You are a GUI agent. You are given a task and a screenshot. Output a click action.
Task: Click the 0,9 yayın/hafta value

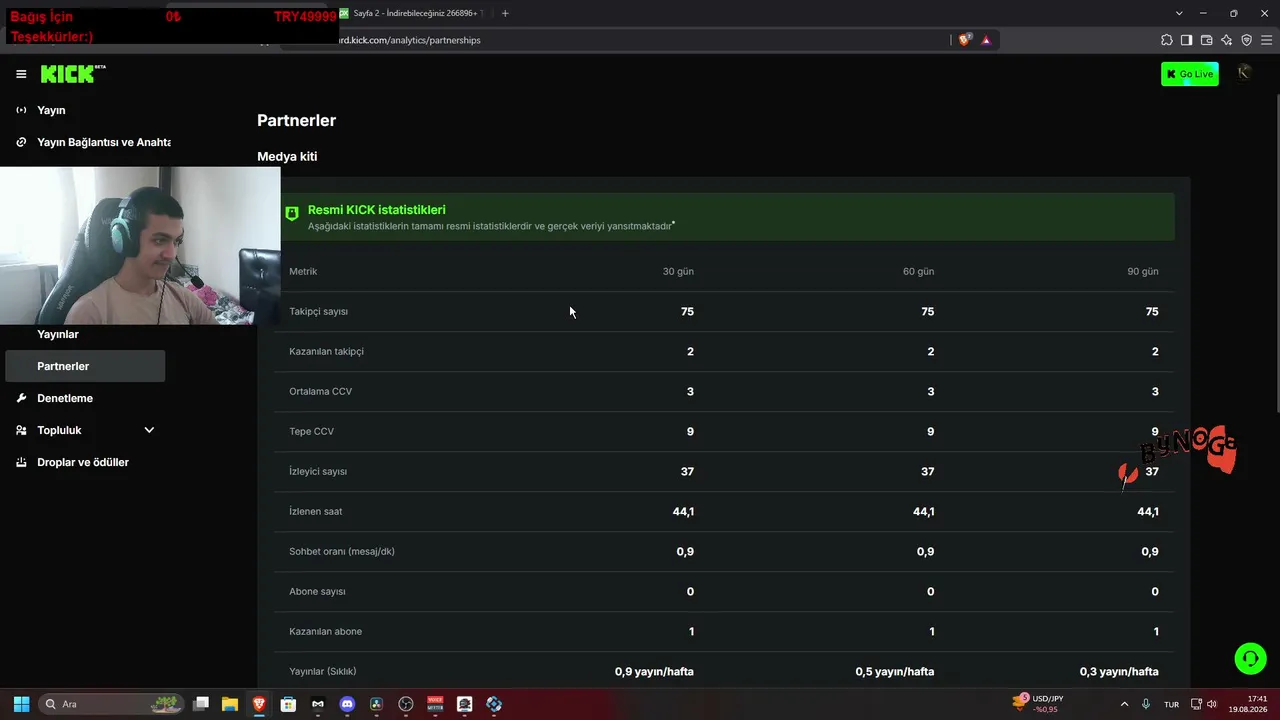point(654,671)
